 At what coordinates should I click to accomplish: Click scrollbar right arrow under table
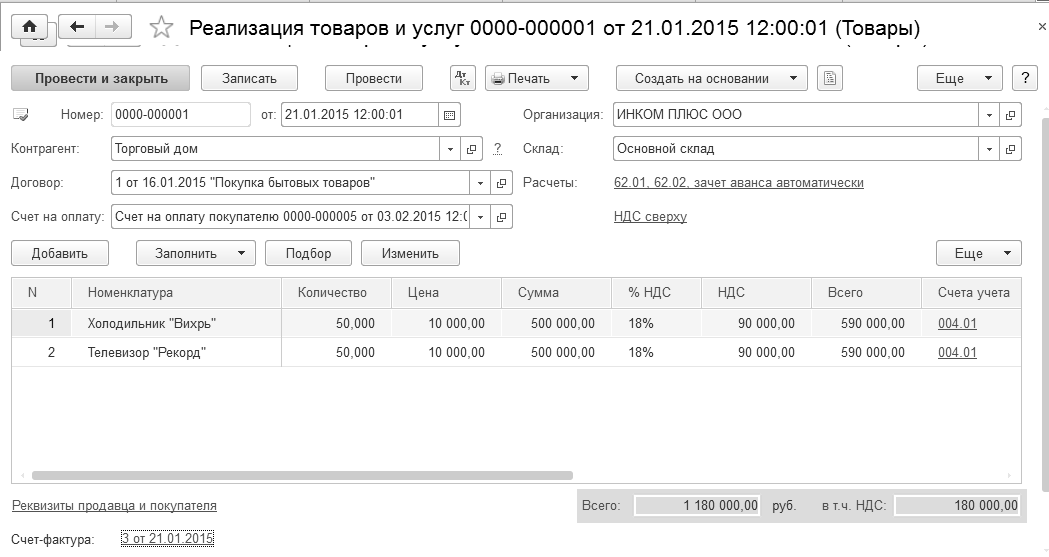pos(1010,476)
